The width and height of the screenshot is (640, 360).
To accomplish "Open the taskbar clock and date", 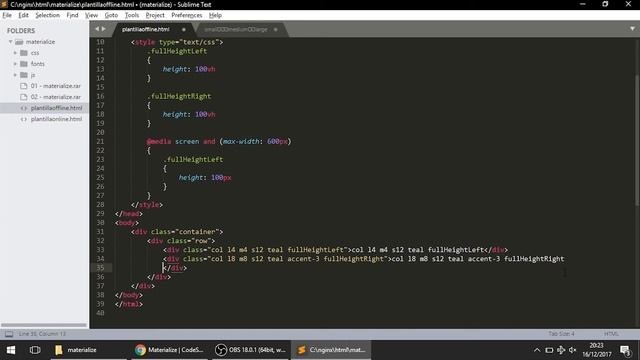I will (596, 350).
